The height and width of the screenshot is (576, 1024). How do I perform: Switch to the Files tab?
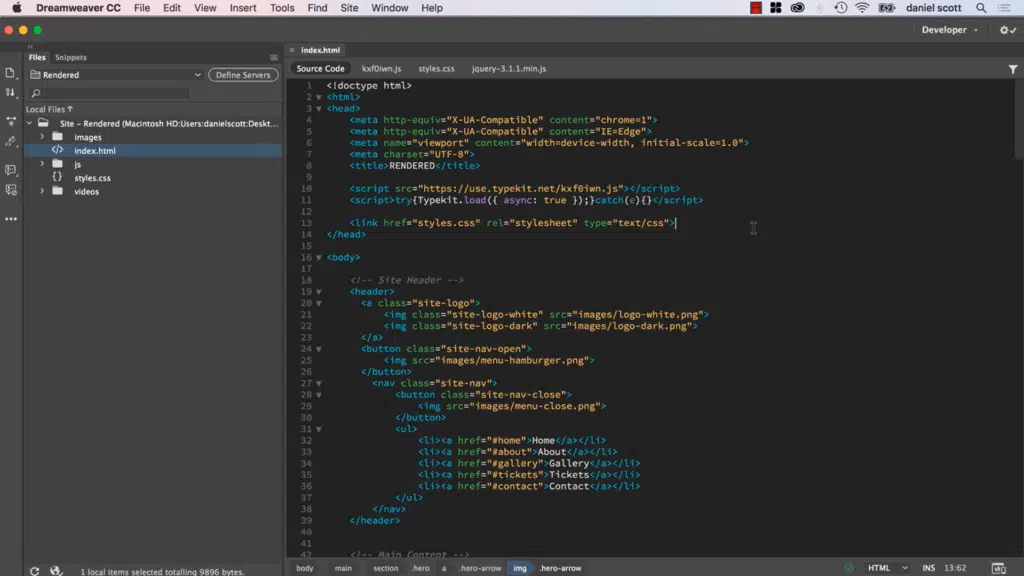click(x=37, y=57)
